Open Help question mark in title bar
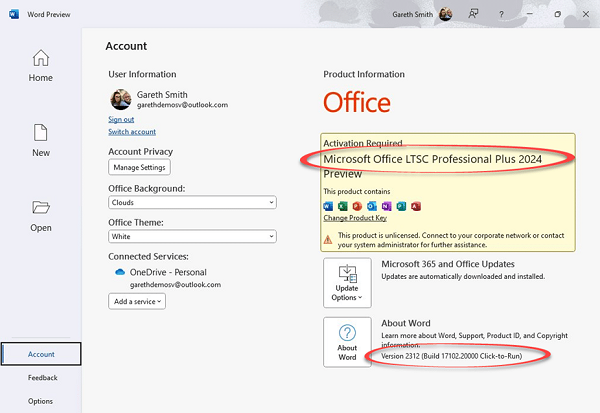Viewport: 600px width, 413px height. click(x=501, y=14)
